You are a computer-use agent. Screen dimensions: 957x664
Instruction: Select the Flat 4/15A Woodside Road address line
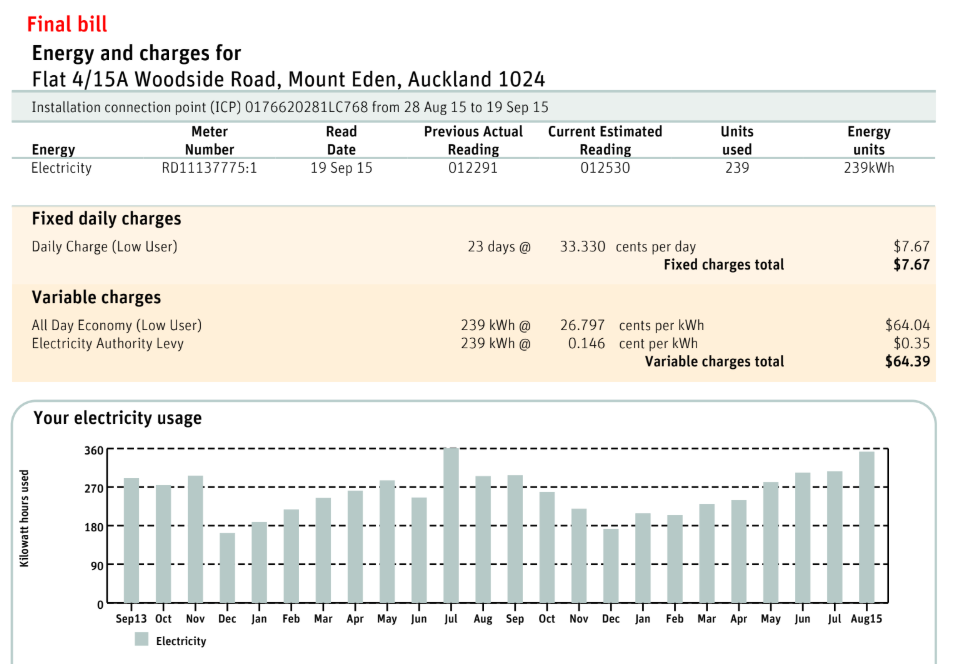[x=288, y=80]
